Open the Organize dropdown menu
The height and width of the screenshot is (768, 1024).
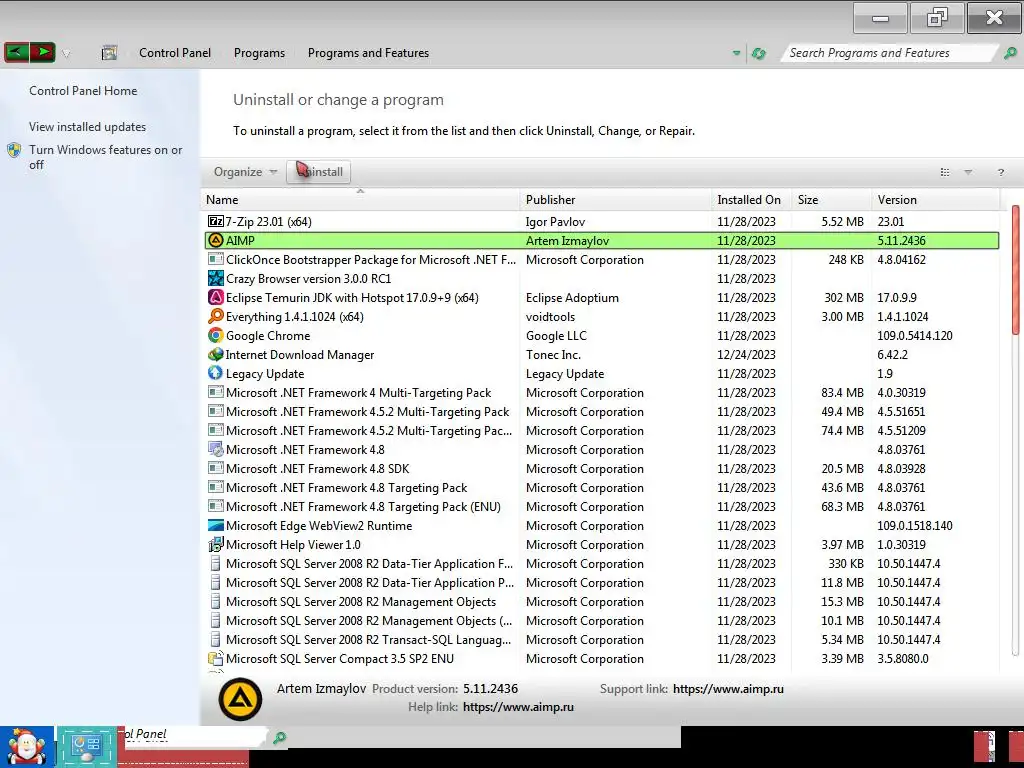pos(246,172)
